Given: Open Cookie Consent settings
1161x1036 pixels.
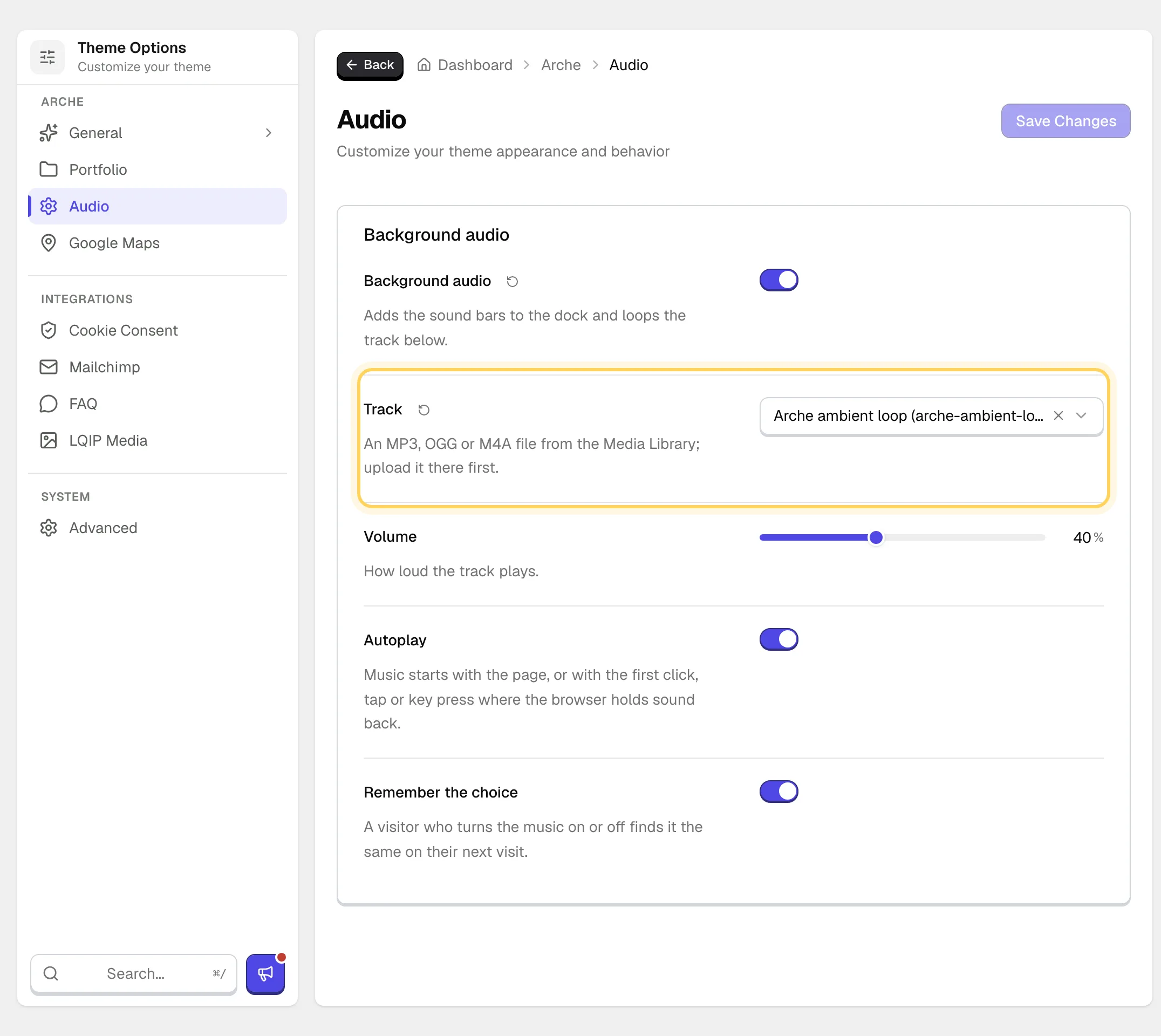Looking at the screenshot, I should [158, 330].
